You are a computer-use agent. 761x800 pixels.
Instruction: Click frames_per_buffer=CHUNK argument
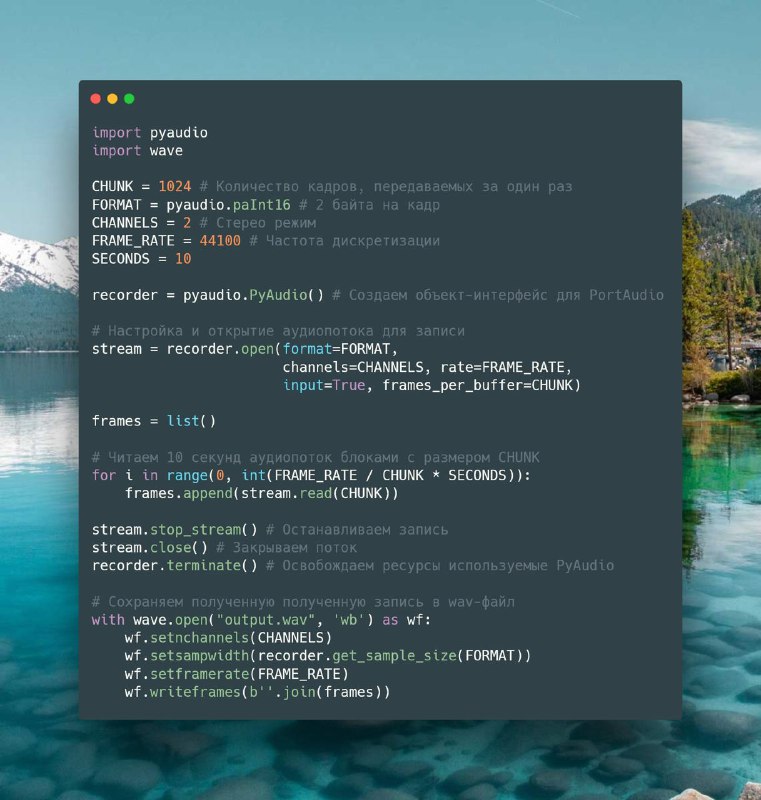click(479, 385)
